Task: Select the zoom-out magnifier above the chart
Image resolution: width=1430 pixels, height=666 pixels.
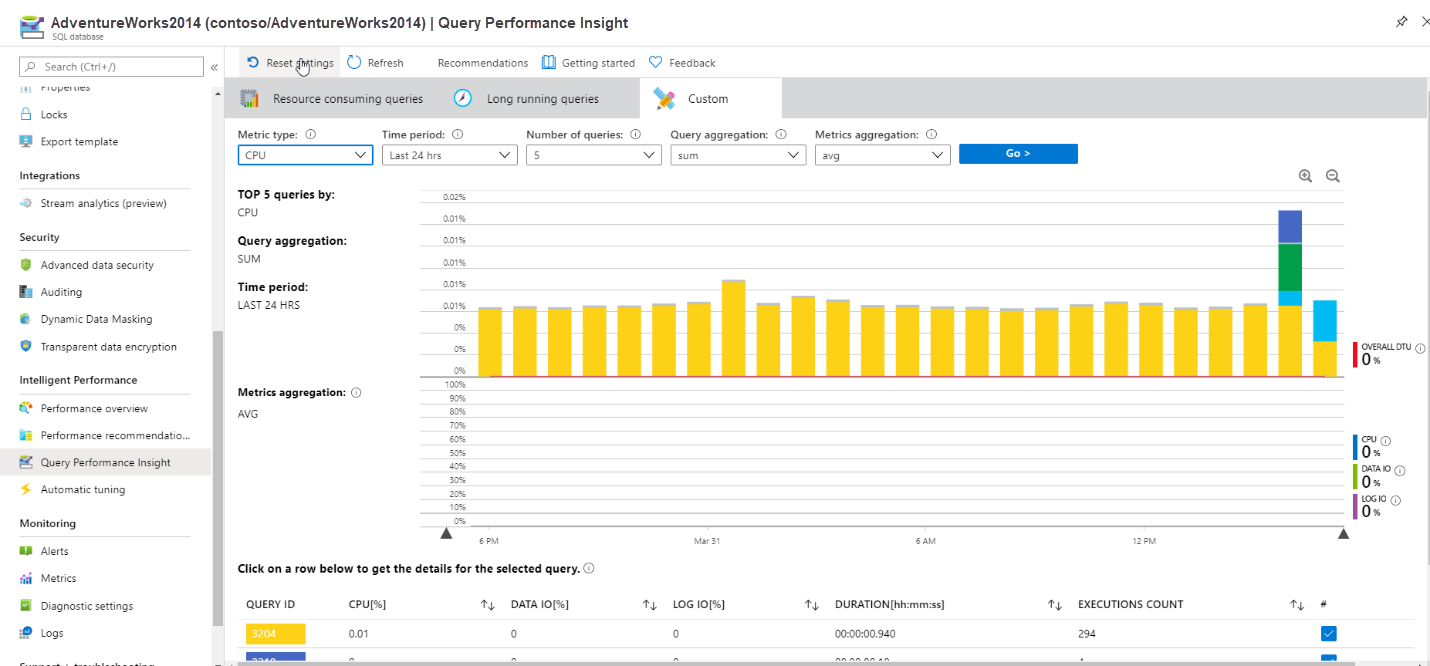Action: pyautogui.click(x=1332, y=175)
